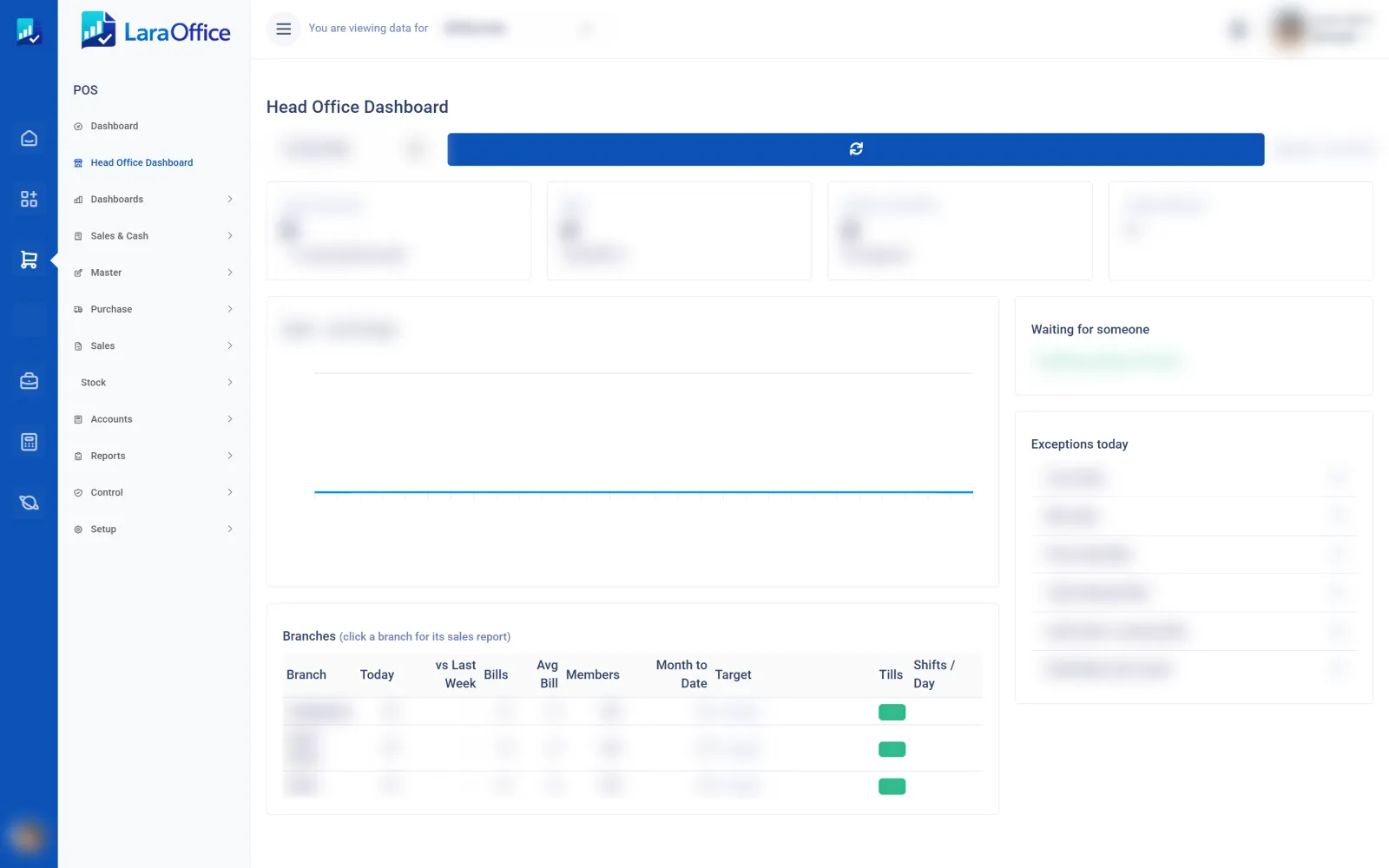Click the third branch green Tills badge
The width and height of the screenshot is (1389, 868).
point(892,787)
